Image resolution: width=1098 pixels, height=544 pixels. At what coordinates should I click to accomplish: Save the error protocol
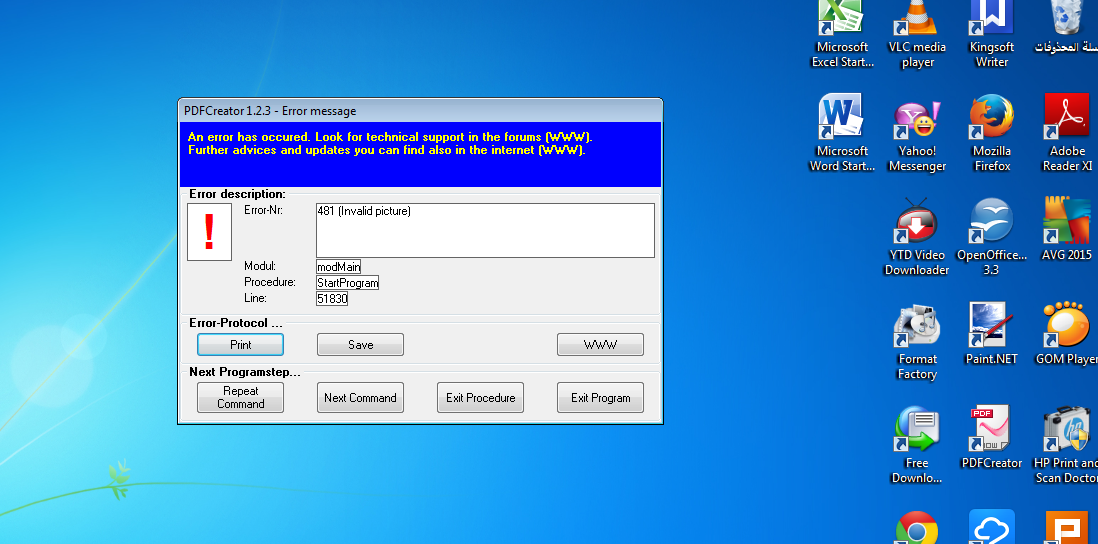[x=361, y=344]
